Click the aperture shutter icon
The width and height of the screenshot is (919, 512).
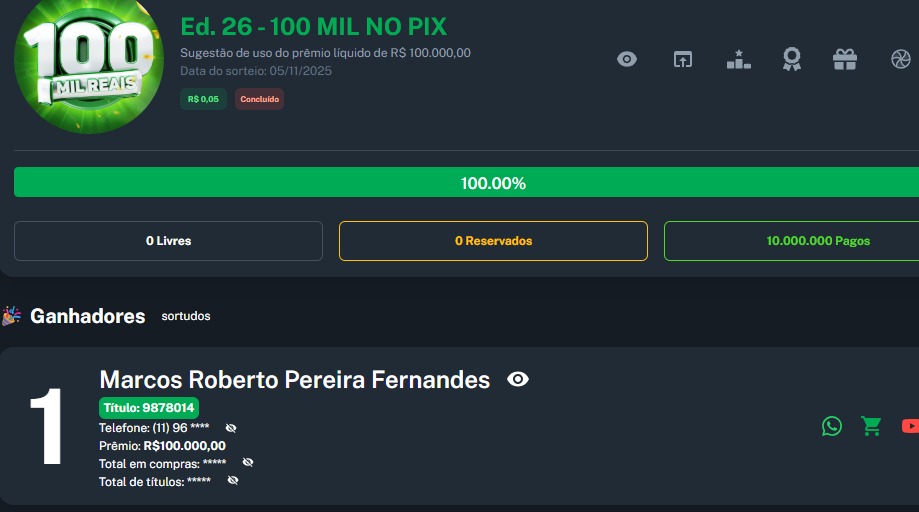900,59
